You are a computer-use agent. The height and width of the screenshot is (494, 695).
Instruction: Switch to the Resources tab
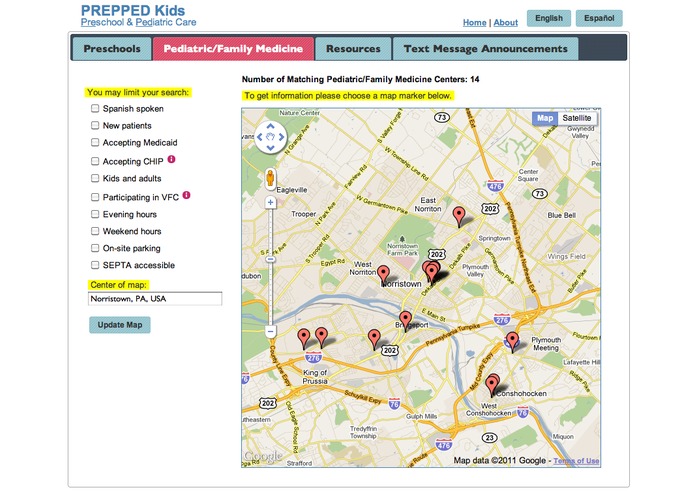click(353, 49)
